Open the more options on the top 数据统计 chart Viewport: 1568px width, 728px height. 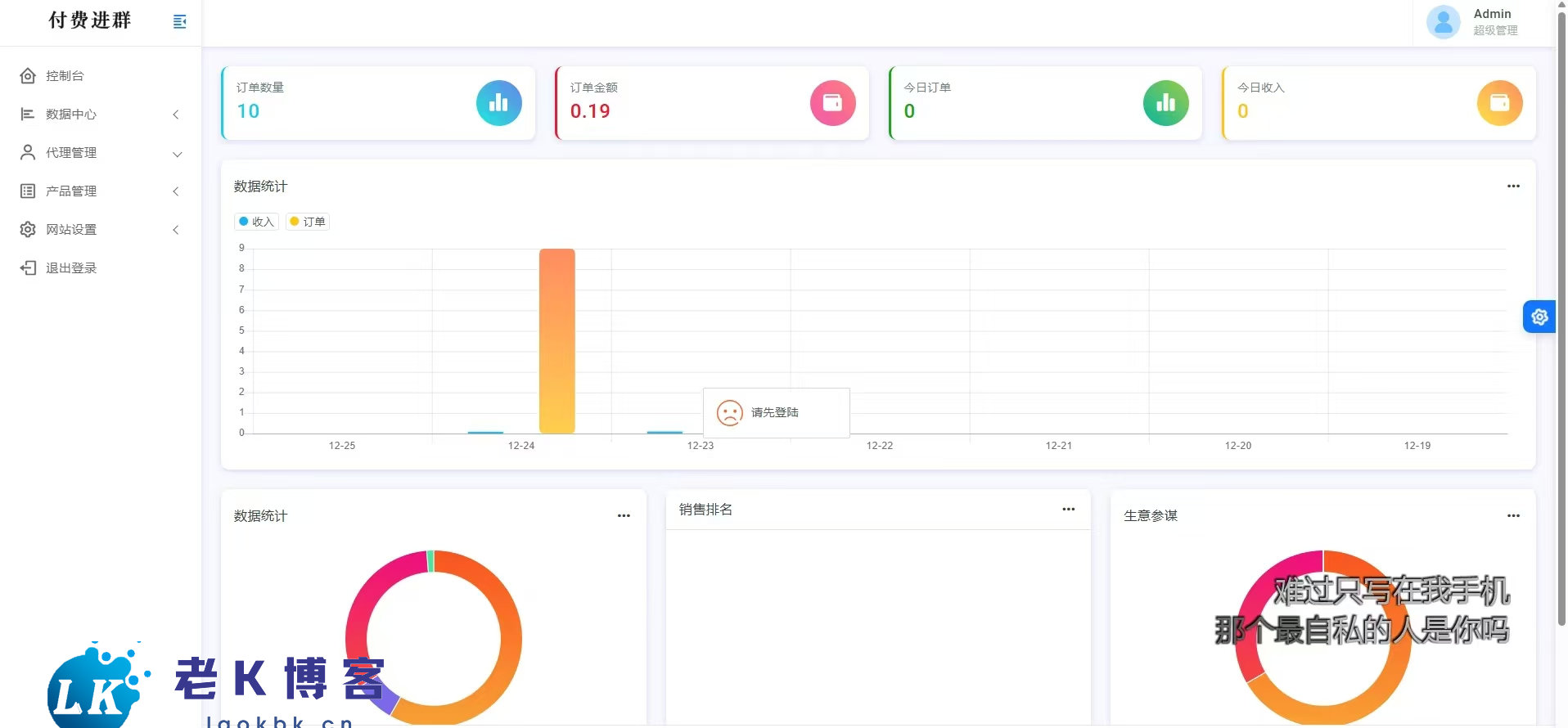pos(1513,186)
